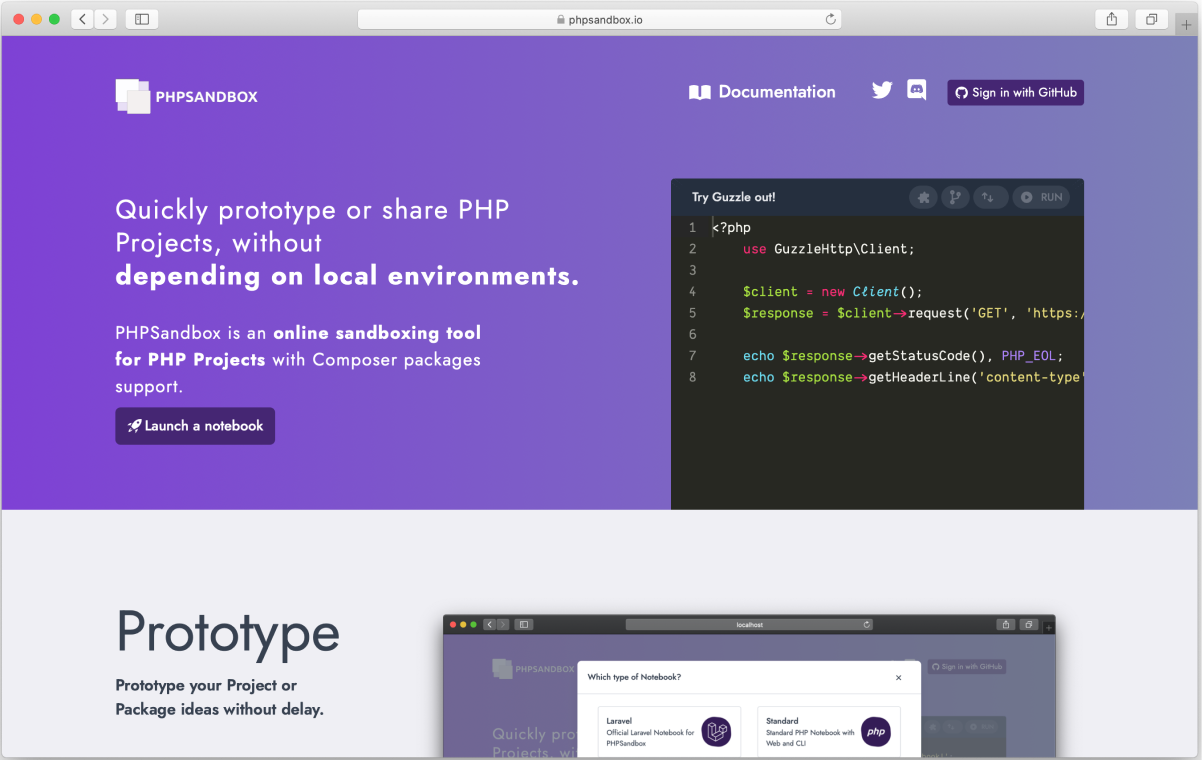Click the php logo on the Standard card
This screenshot has width=1202, height=760.
[x=876, y=731]
